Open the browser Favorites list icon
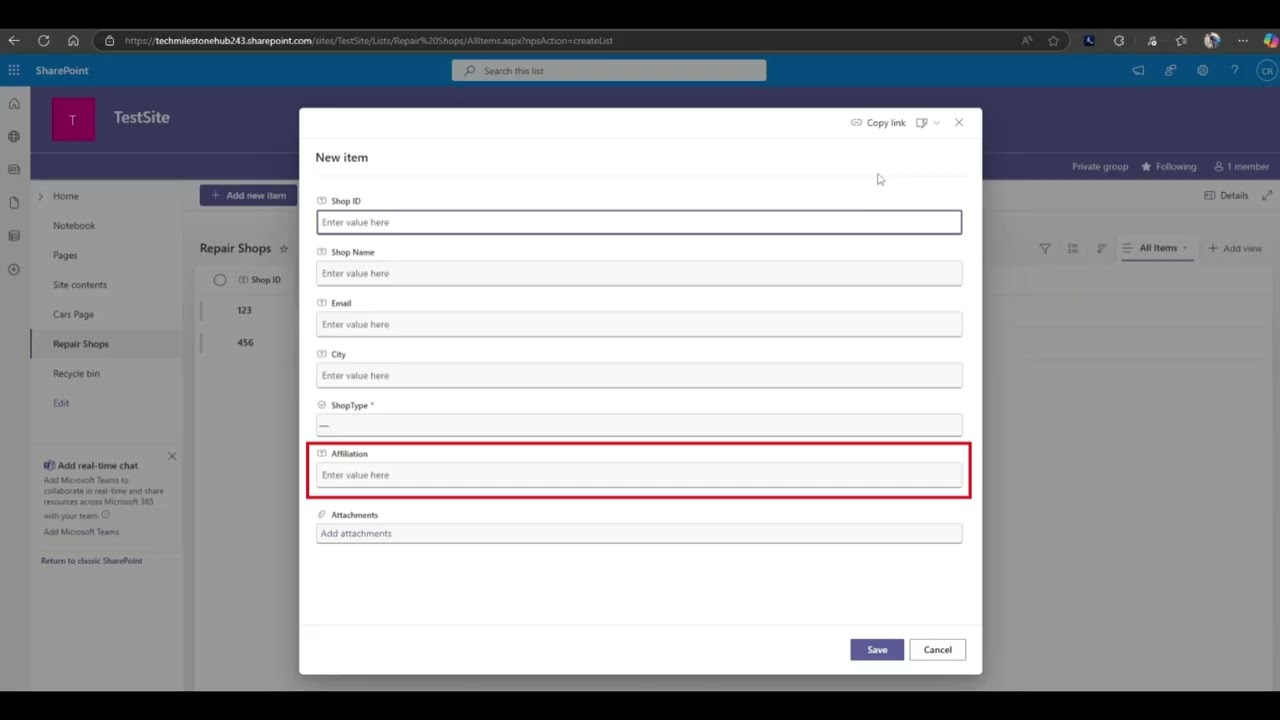 point(1181,41)
